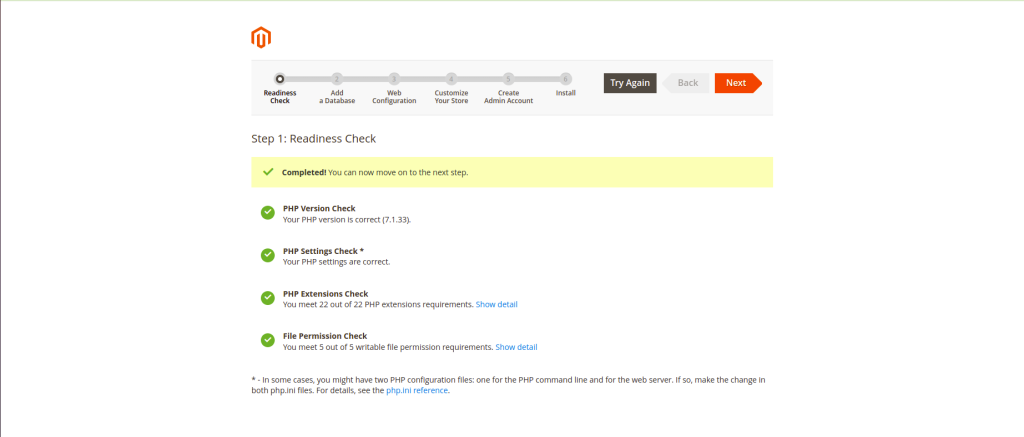
Task: Go to step 5 Create Admin Account
Action: (x=508, y=78)
